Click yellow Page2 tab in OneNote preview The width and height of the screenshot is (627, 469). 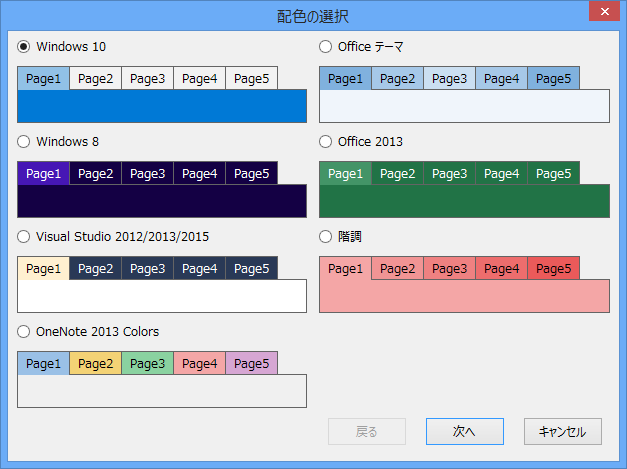click(96, 364)
